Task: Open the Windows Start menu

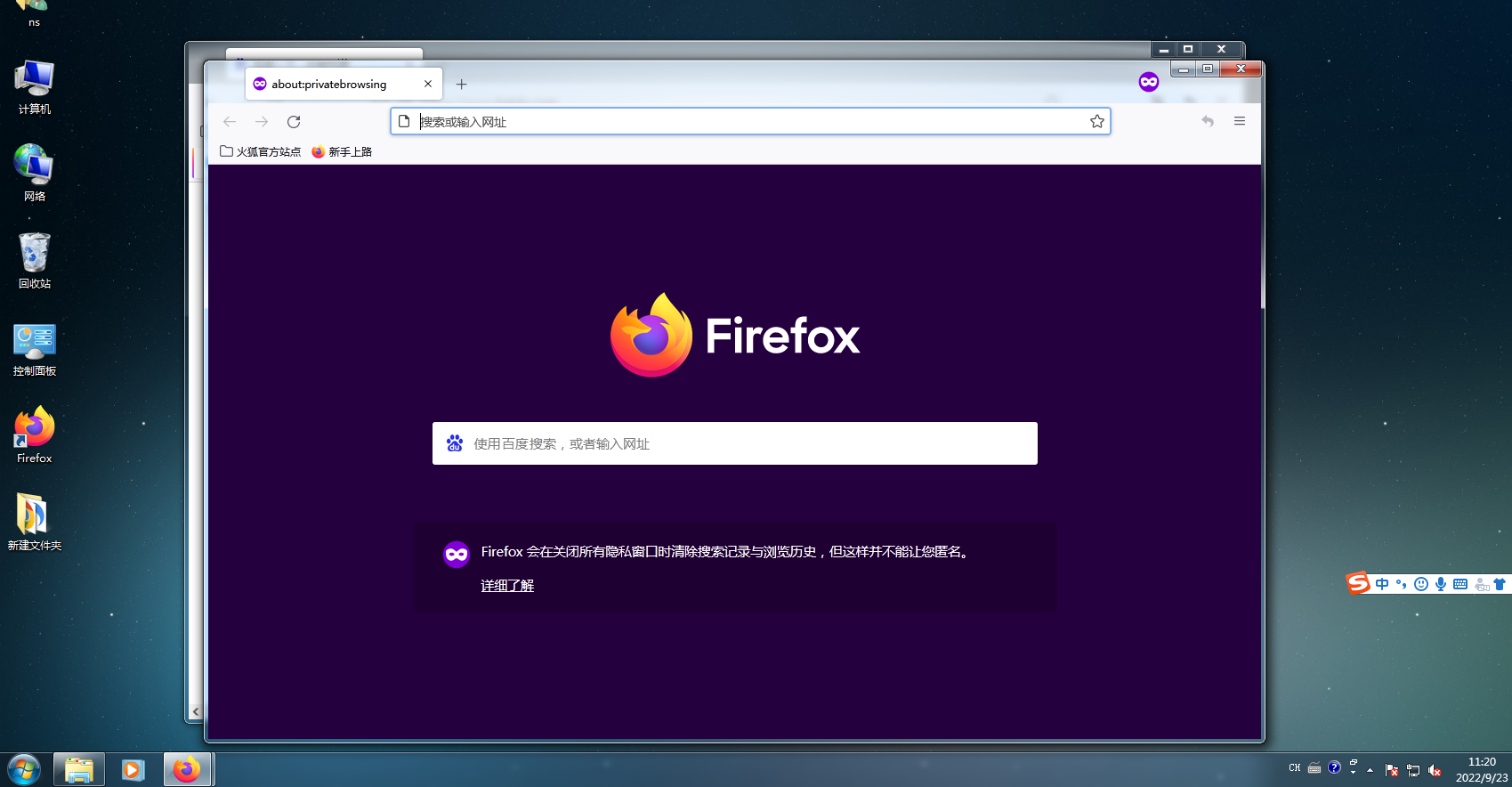Action: (24, 769)
